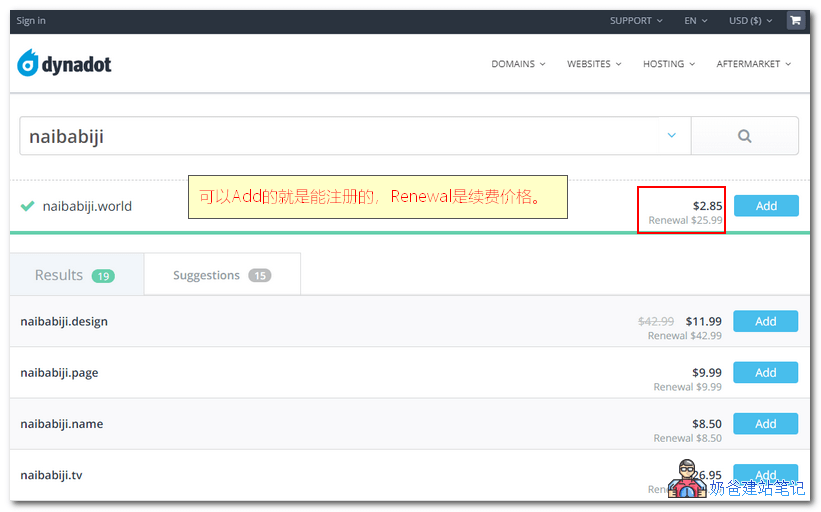Open the WEBSITES menu
This screenshot has width=821, height=512.
point(594,64)
